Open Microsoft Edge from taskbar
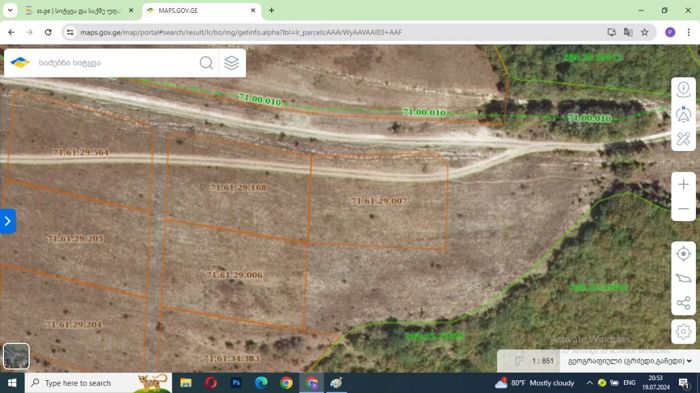The image size is (700, 393). tap(261, 383)
